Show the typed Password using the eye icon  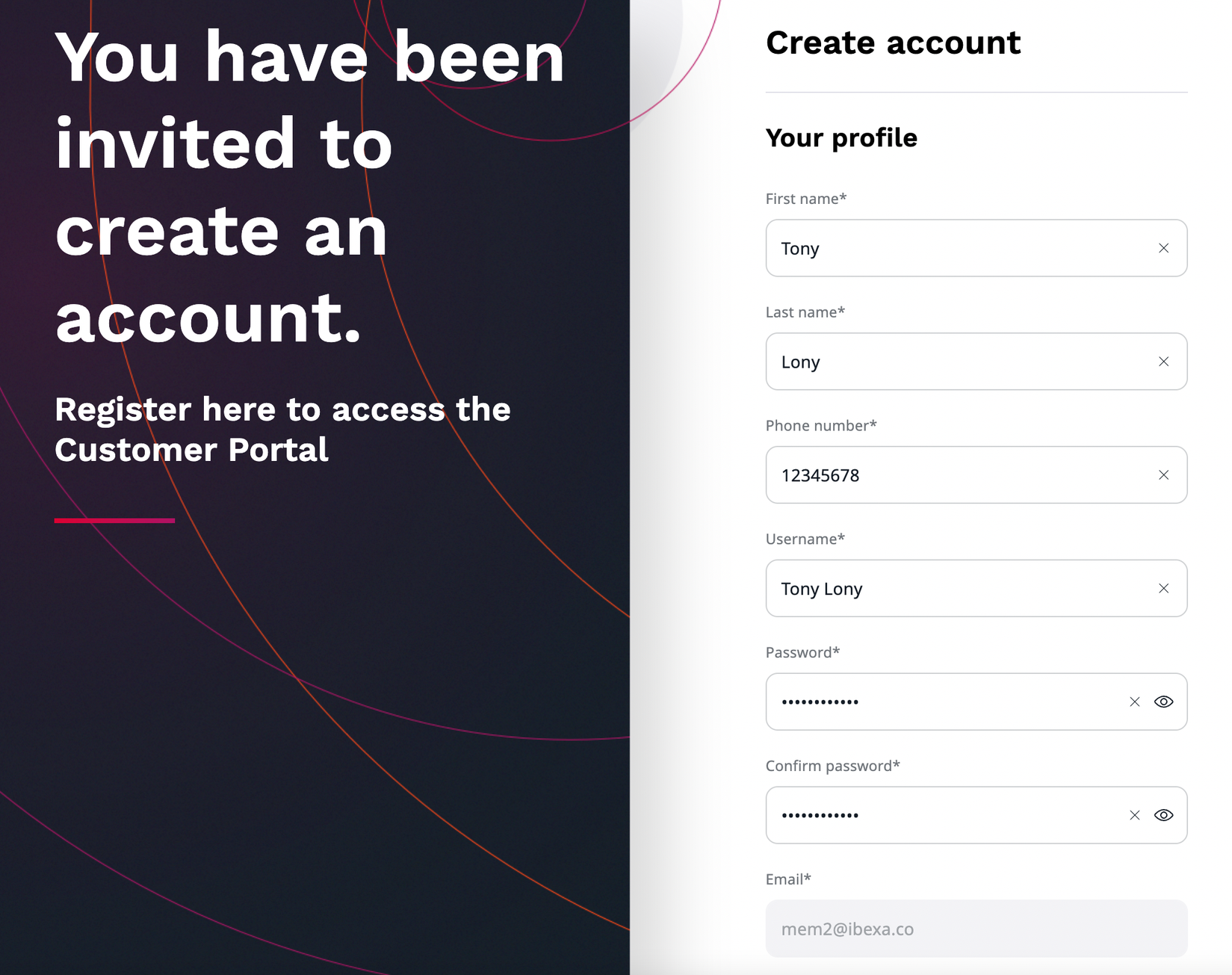pos(1163,701)
